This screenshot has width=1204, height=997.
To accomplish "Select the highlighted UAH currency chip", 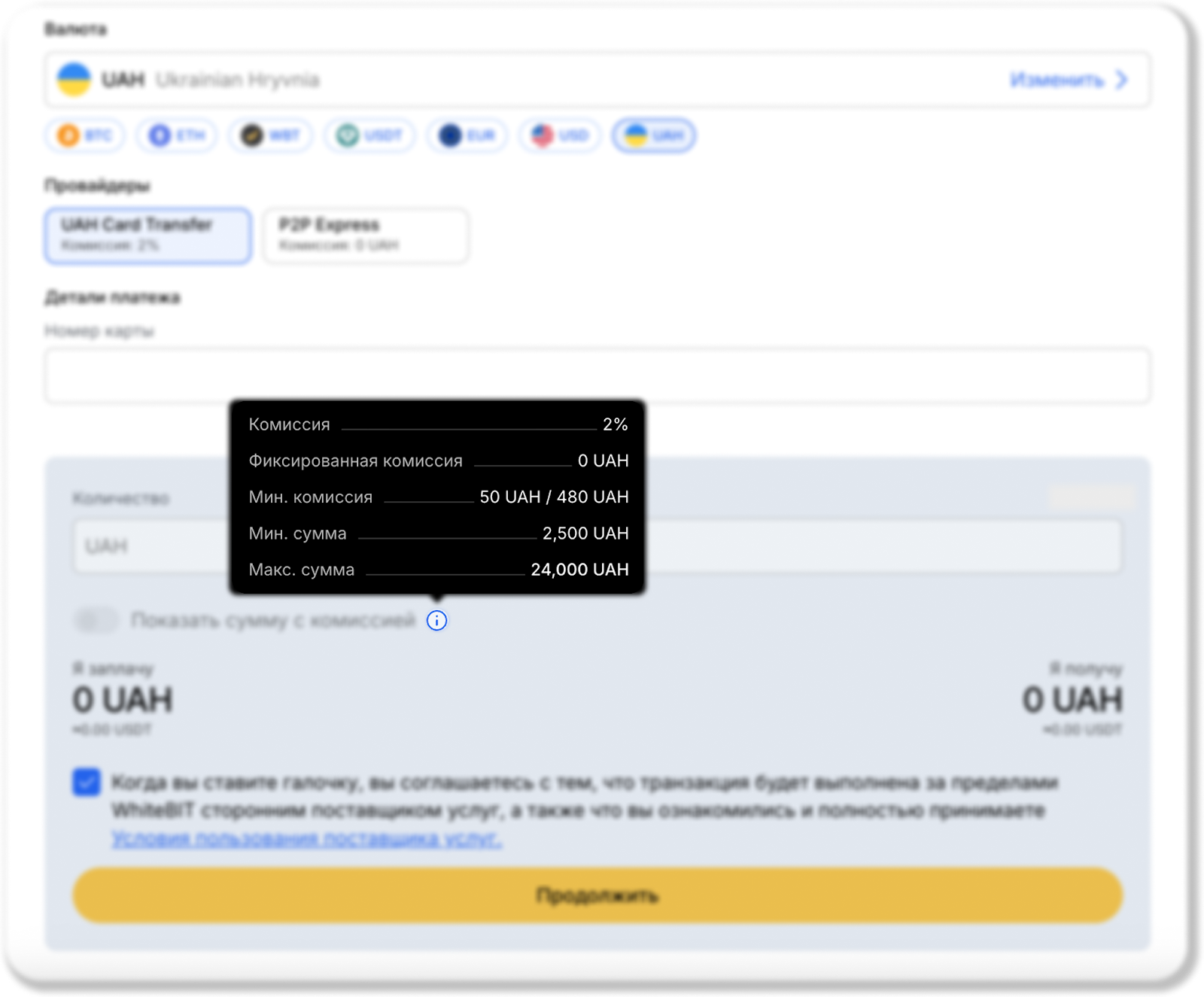I will 654,135.
